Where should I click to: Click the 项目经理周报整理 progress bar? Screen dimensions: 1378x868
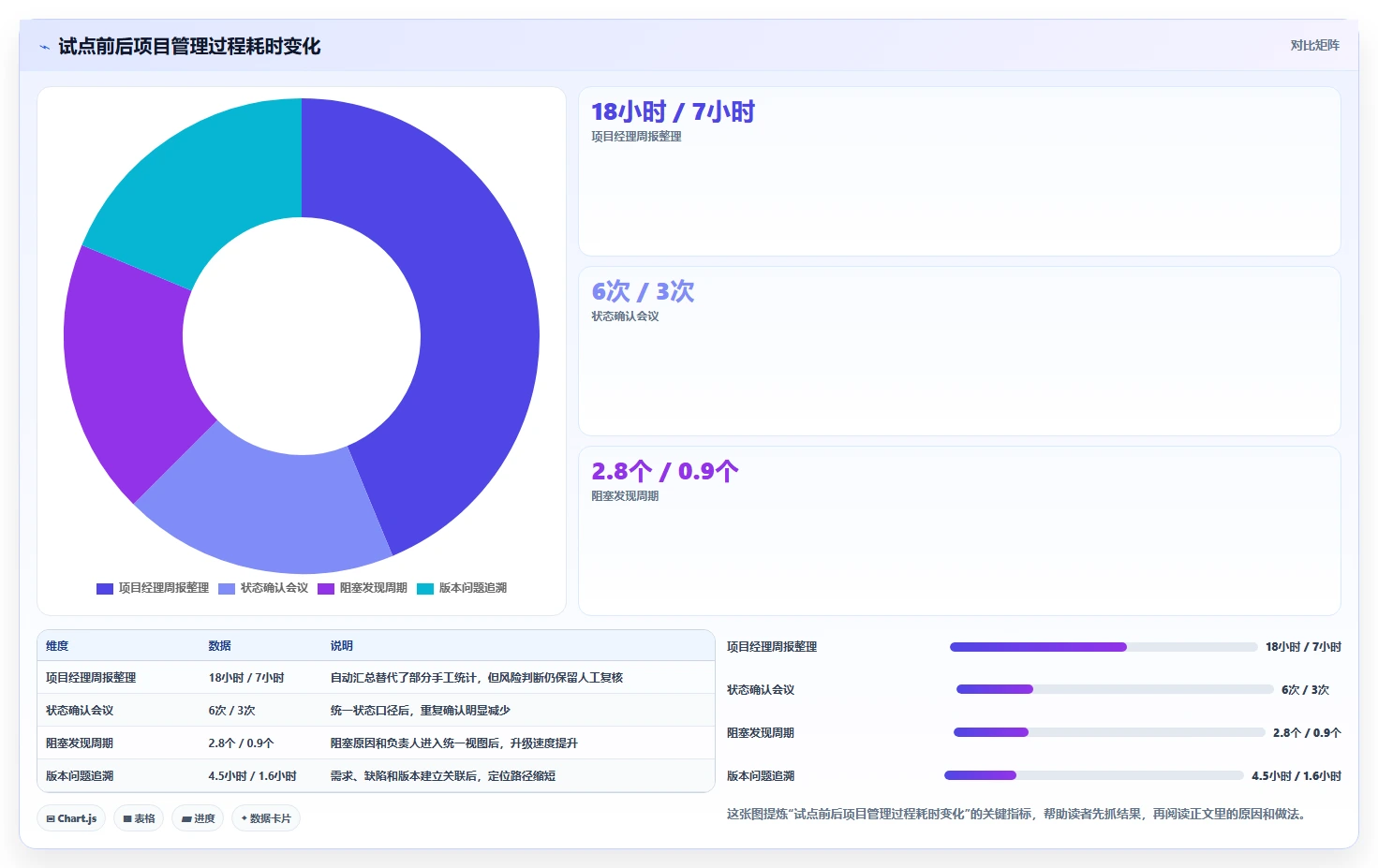point(1104,647)
